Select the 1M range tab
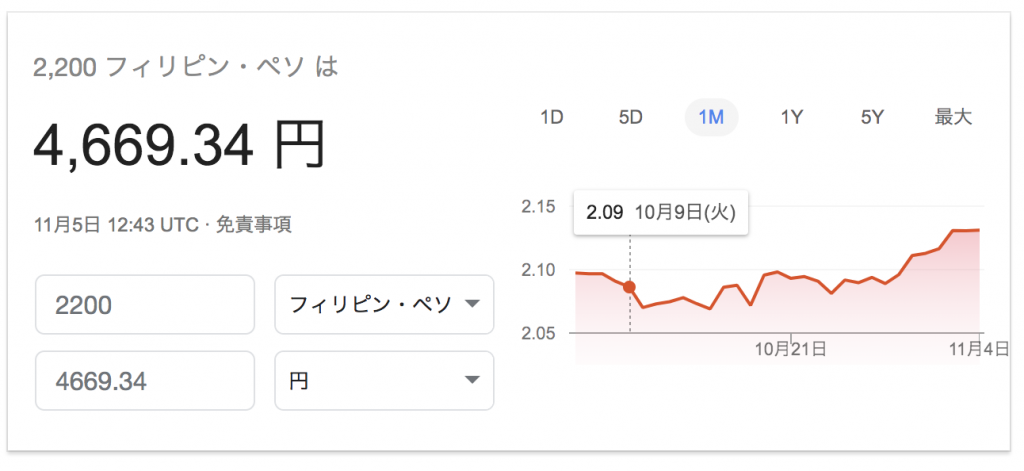The height and width of the screenshot is (471, 1024). pyautogui.click(x=711, y=118)
